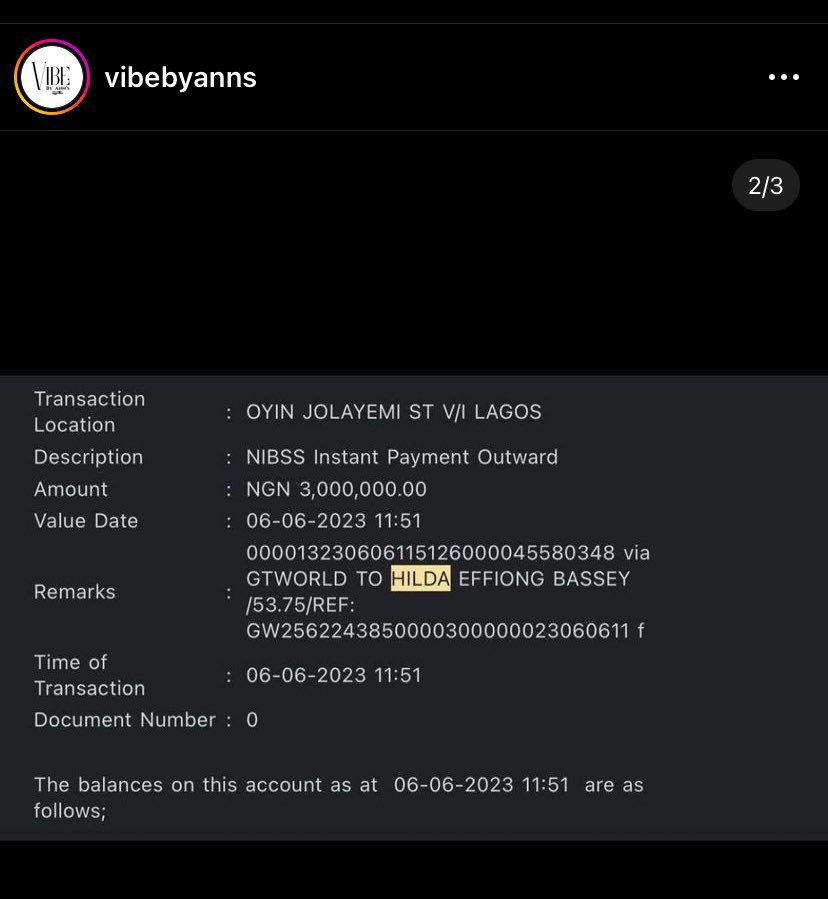
Task: Tap the Amount label
Action: [x=71, y=489]
